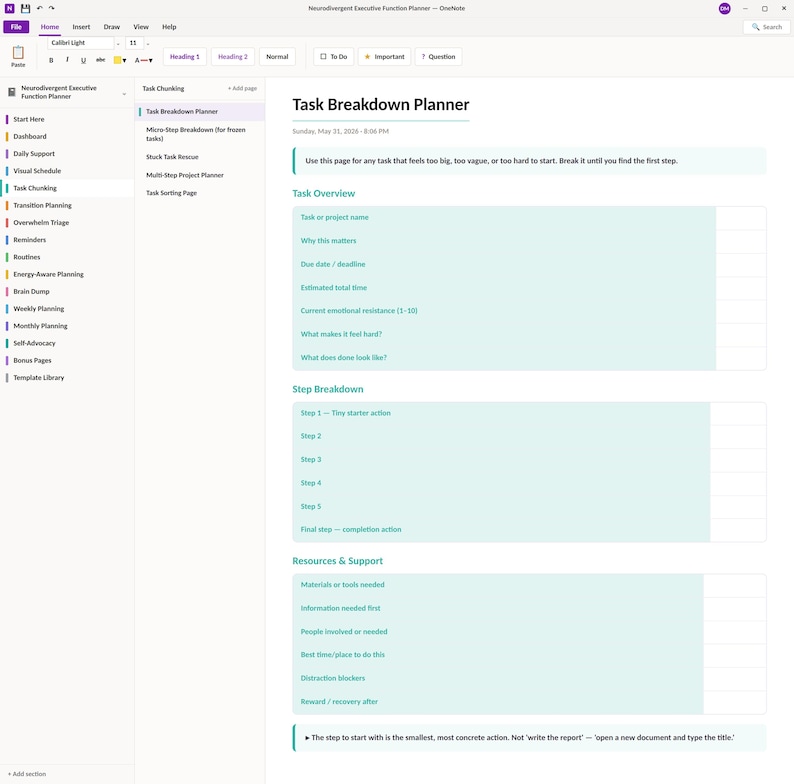Screen dimensions: 794x784
Task: Click the Undo arrow icon
Action: coord(39,8)
